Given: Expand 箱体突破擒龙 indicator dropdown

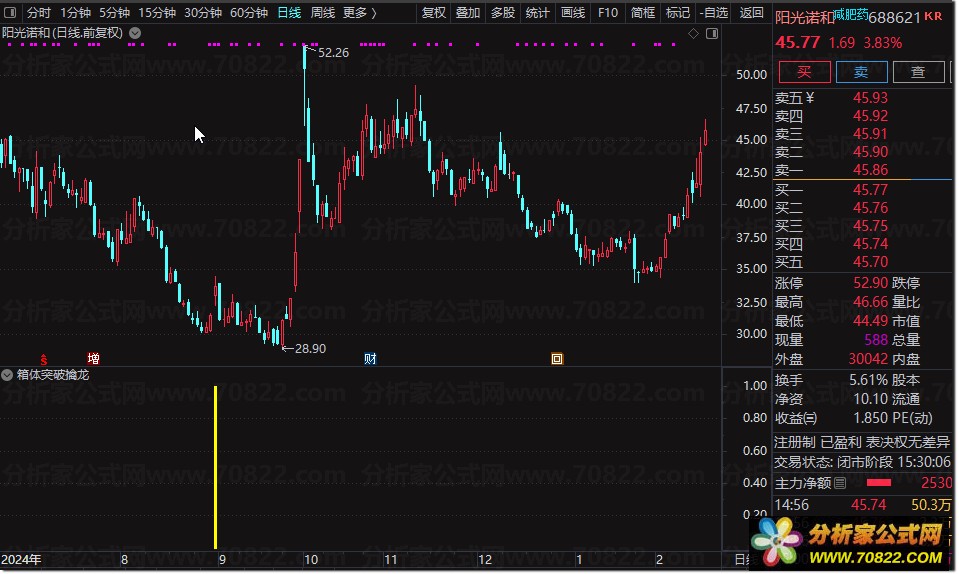Looking at the screenshot, I should point(7,375).
